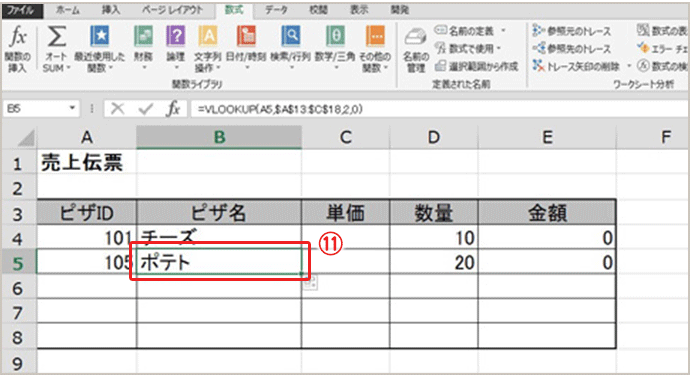Screen dimensions: 690x375
Task: Open the 関数の挿入 (Insert Function) icon
Action: 18,48
